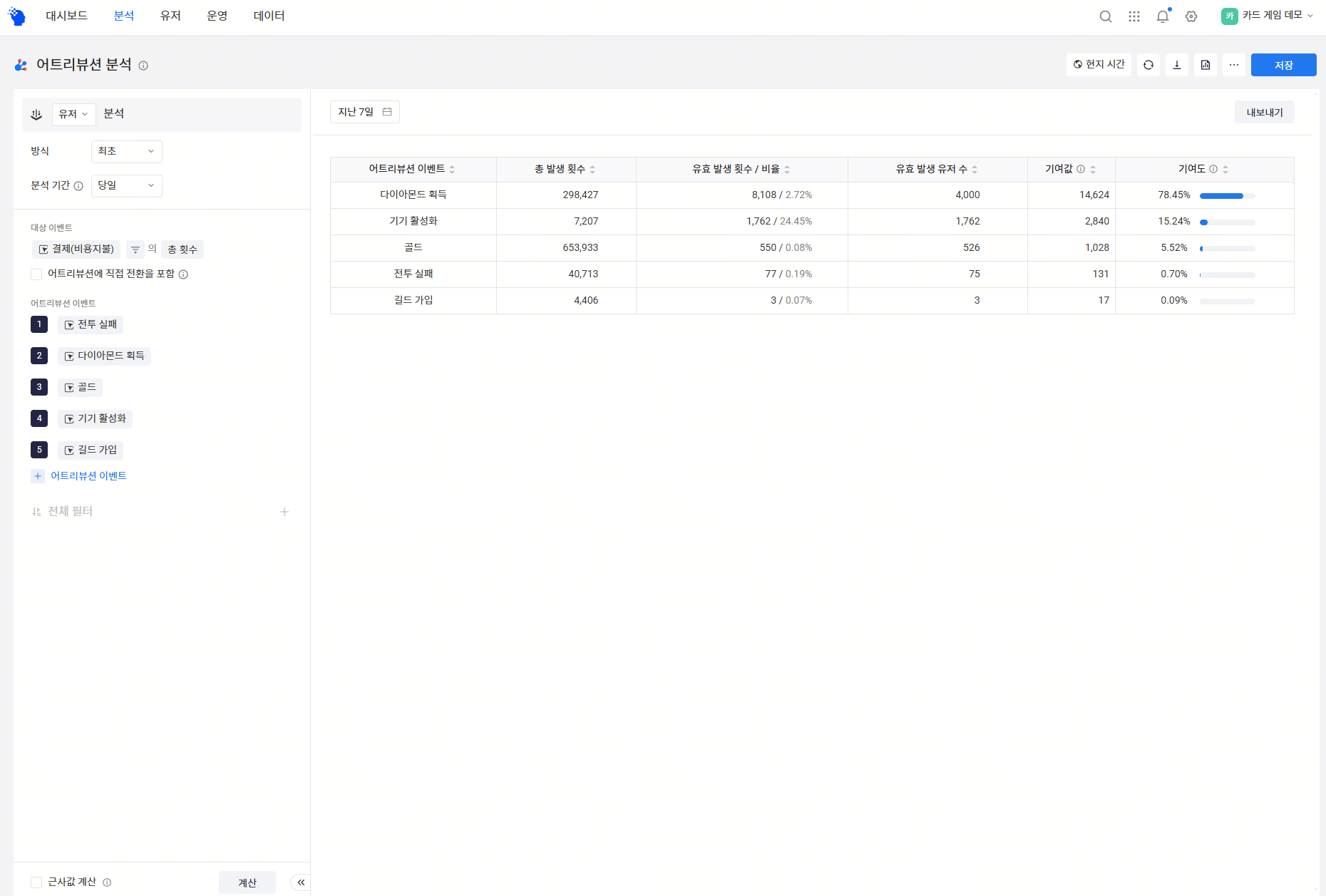Expand the 유저 dropdown selector

pos(73,114)
